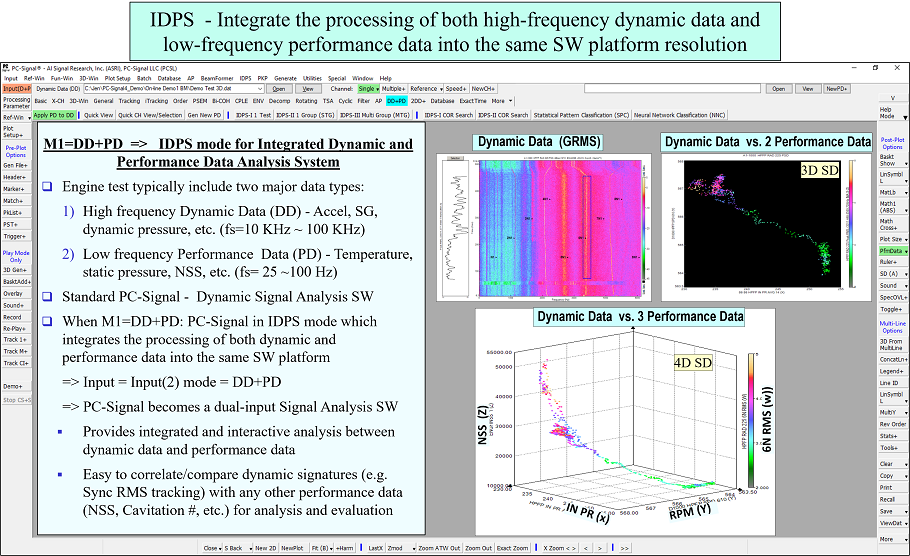
Task: Toggle the Play Mode Only option
Action: point(16,257)
